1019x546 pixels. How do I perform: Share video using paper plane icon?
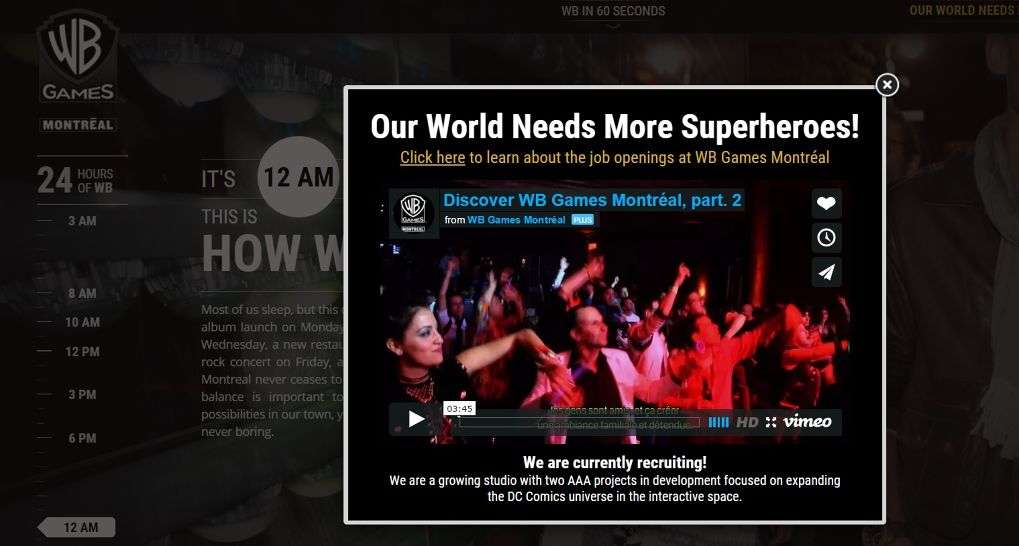pyautogui.click(x=826, y=272)
